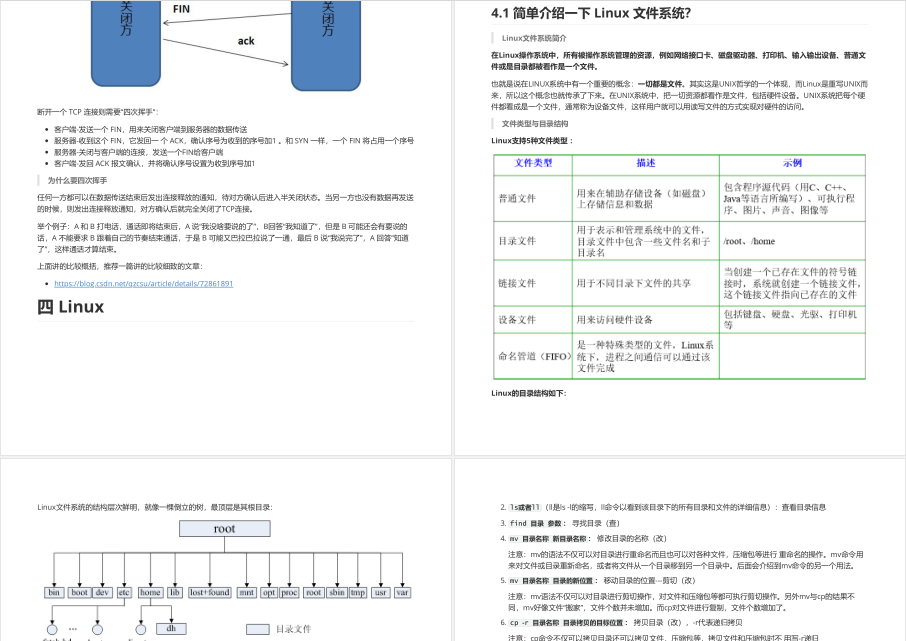The width and height of the screenshot is (906, 641).
Task: Click the 'mnt' directory node
Action: (x=247, y=592)
